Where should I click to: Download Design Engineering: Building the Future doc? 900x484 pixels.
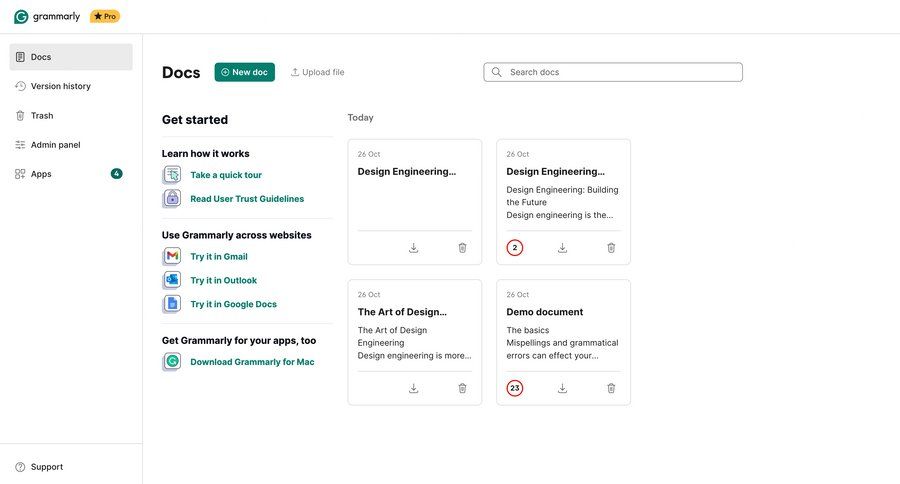point(562,248)
